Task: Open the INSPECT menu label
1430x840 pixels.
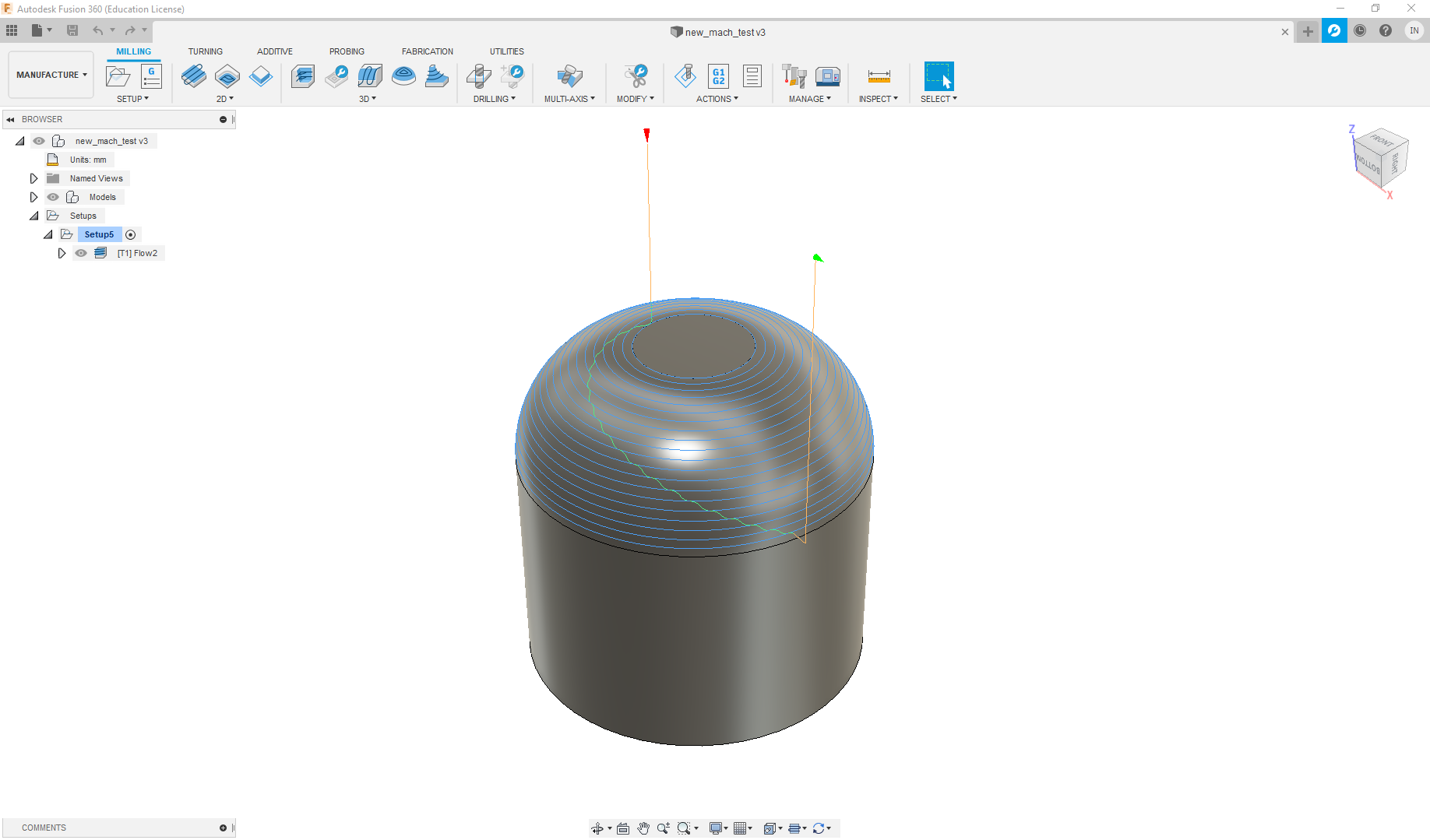Action: (878, 99)
